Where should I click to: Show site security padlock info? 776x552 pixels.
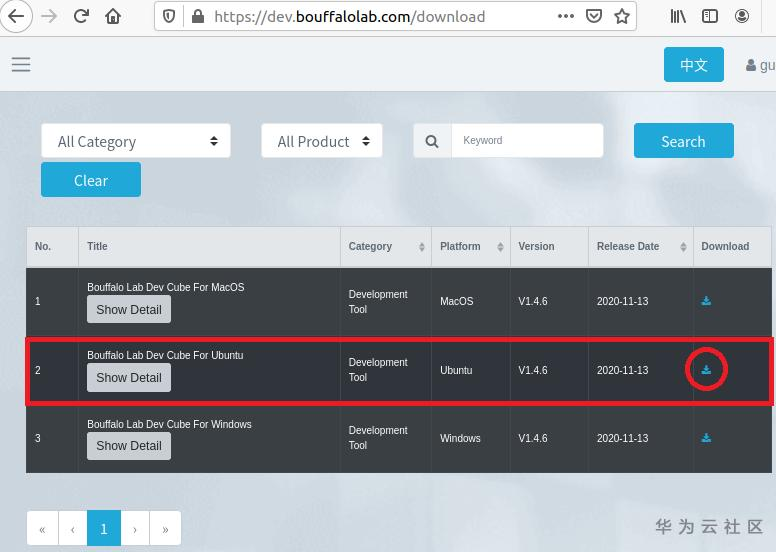coord(197,17)
